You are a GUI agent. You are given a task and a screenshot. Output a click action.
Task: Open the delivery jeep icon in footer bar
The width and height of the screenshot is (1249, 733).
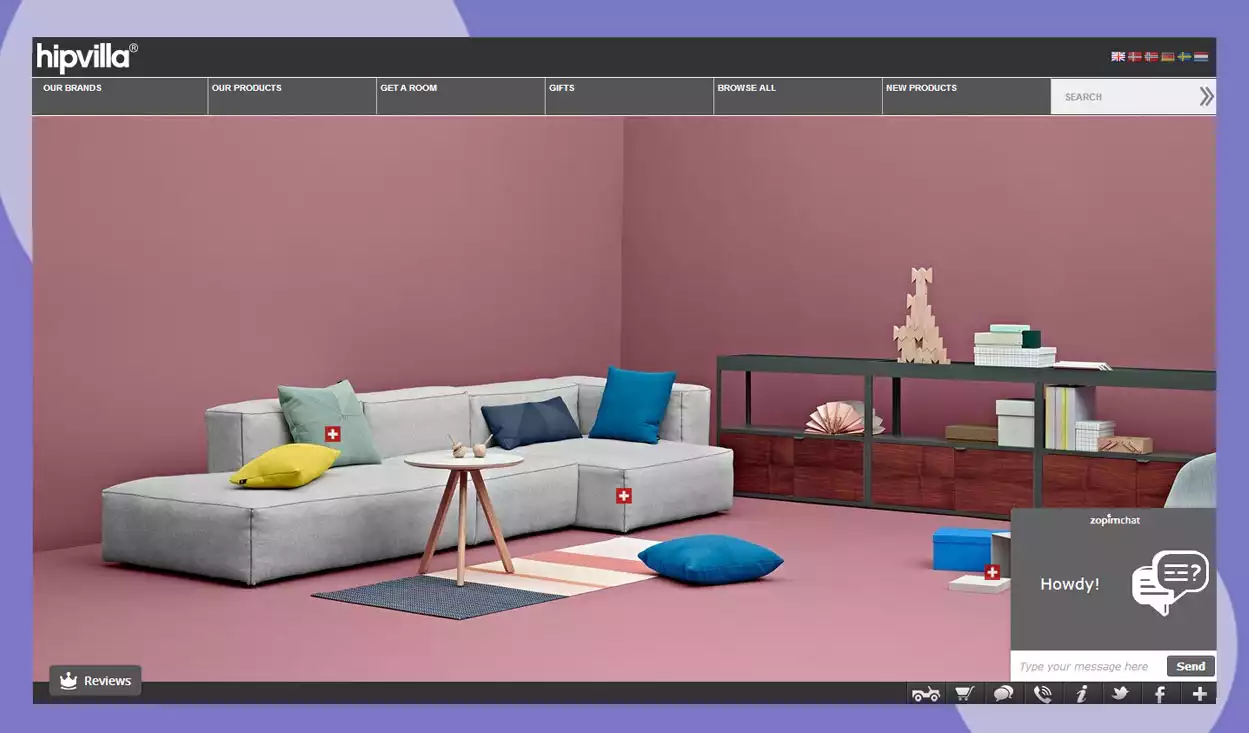tap(925, 693)
